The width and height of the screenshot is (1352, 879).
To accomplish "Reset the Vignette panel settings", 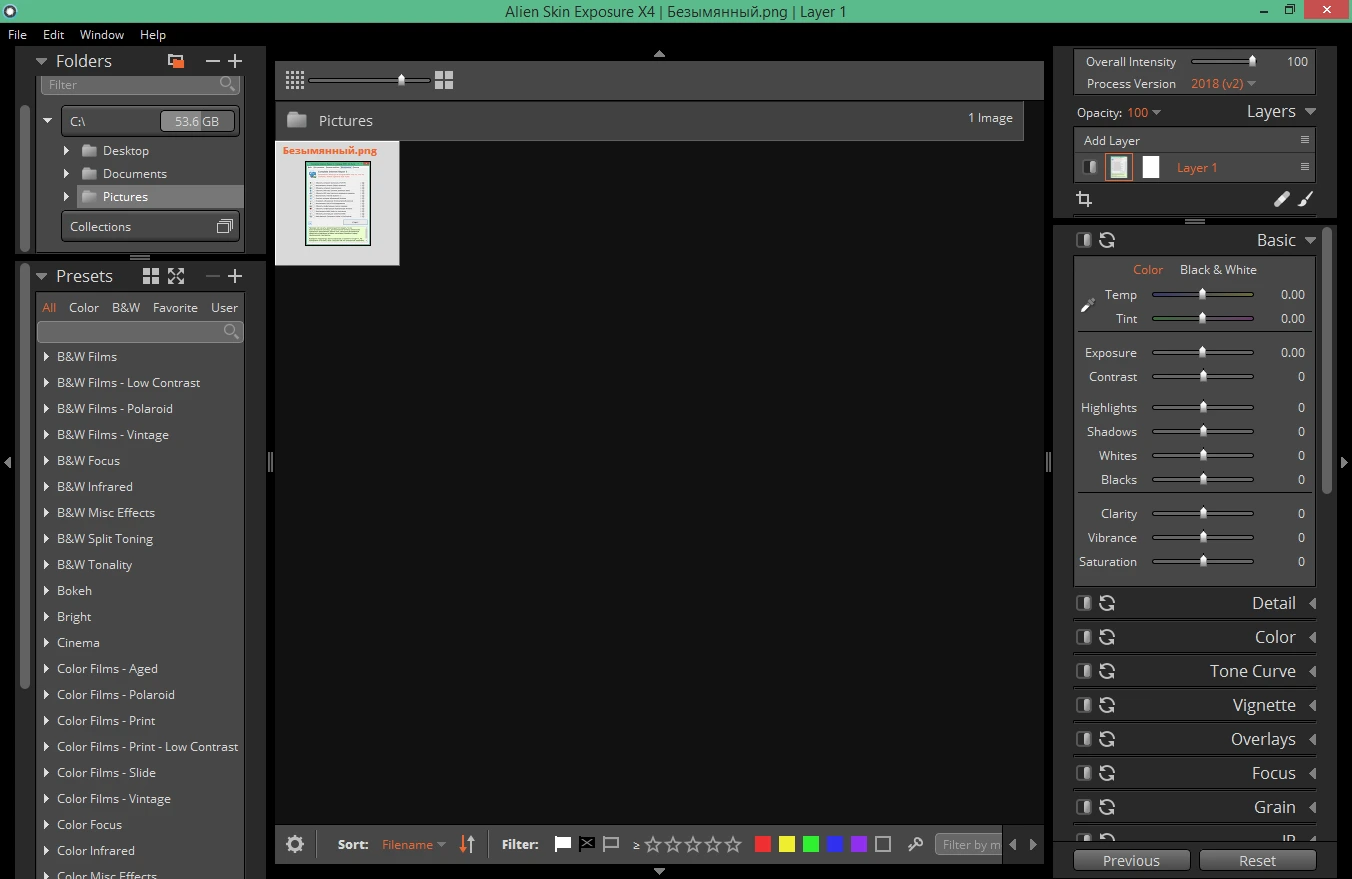I will [1107, 705].
